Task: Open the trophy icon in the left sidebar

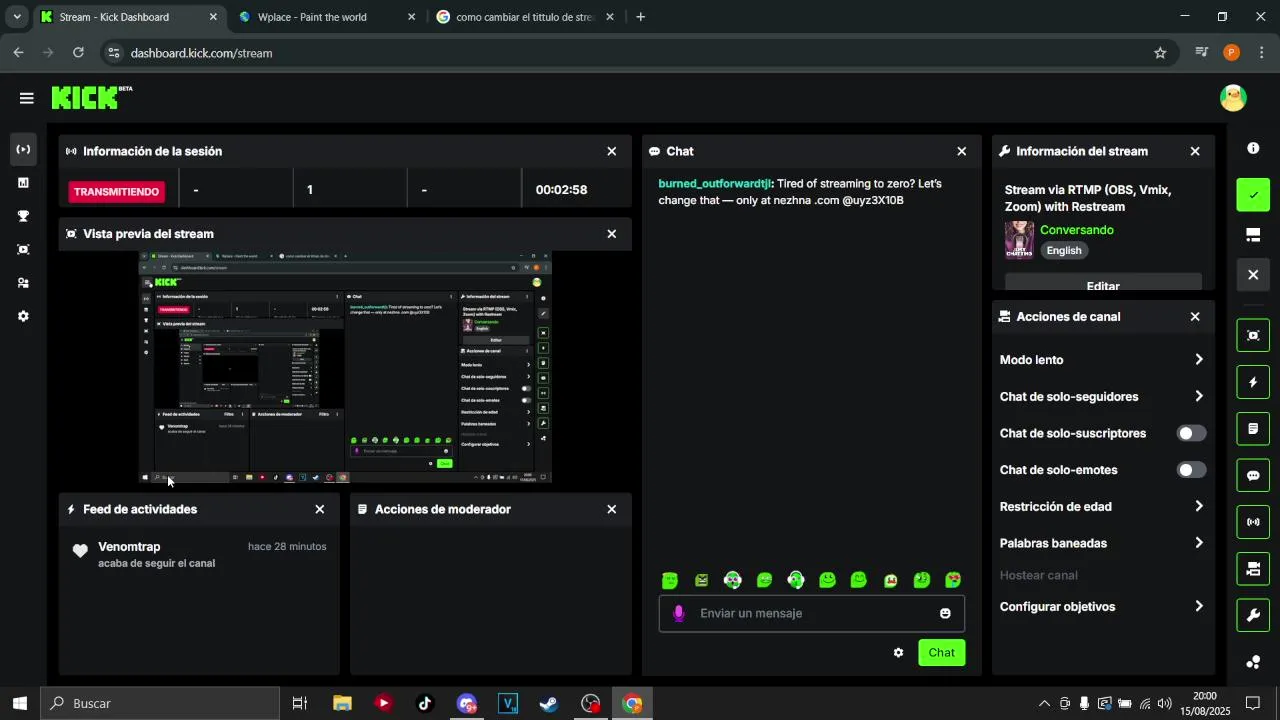Action: pyautogui.click(x=23, y=216)
